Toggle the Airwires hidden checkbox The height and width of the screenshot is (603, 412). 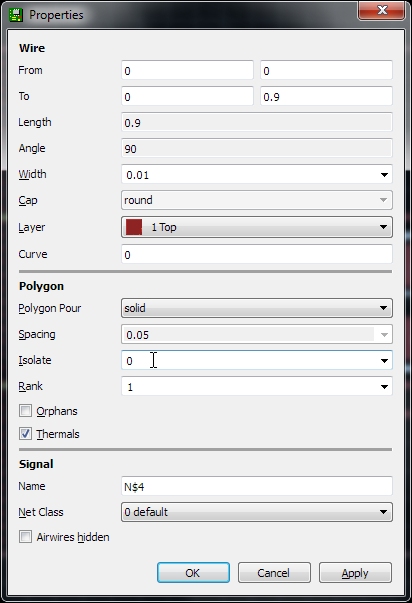point(25,536)
